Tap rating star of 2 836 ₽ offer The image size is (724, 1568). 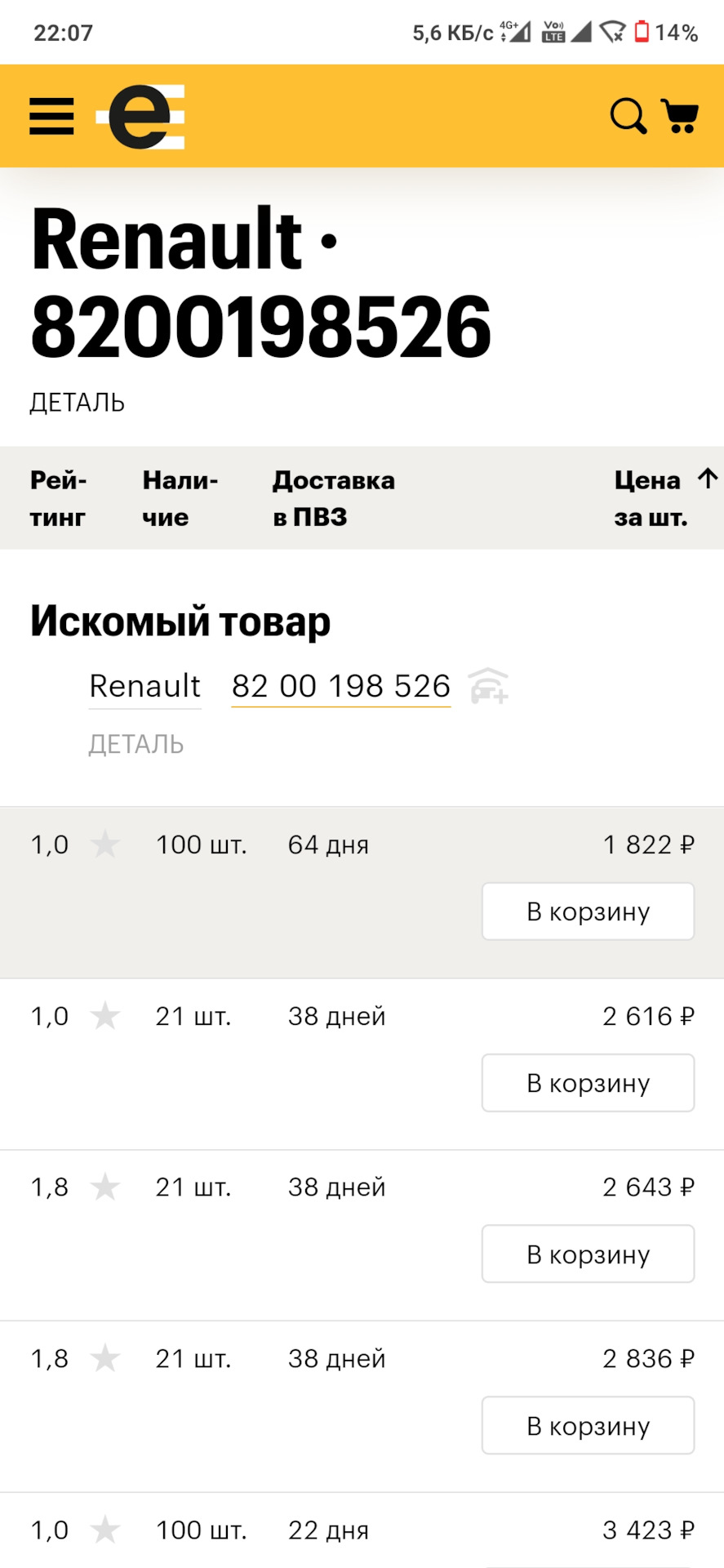[x=104, y=1358]
